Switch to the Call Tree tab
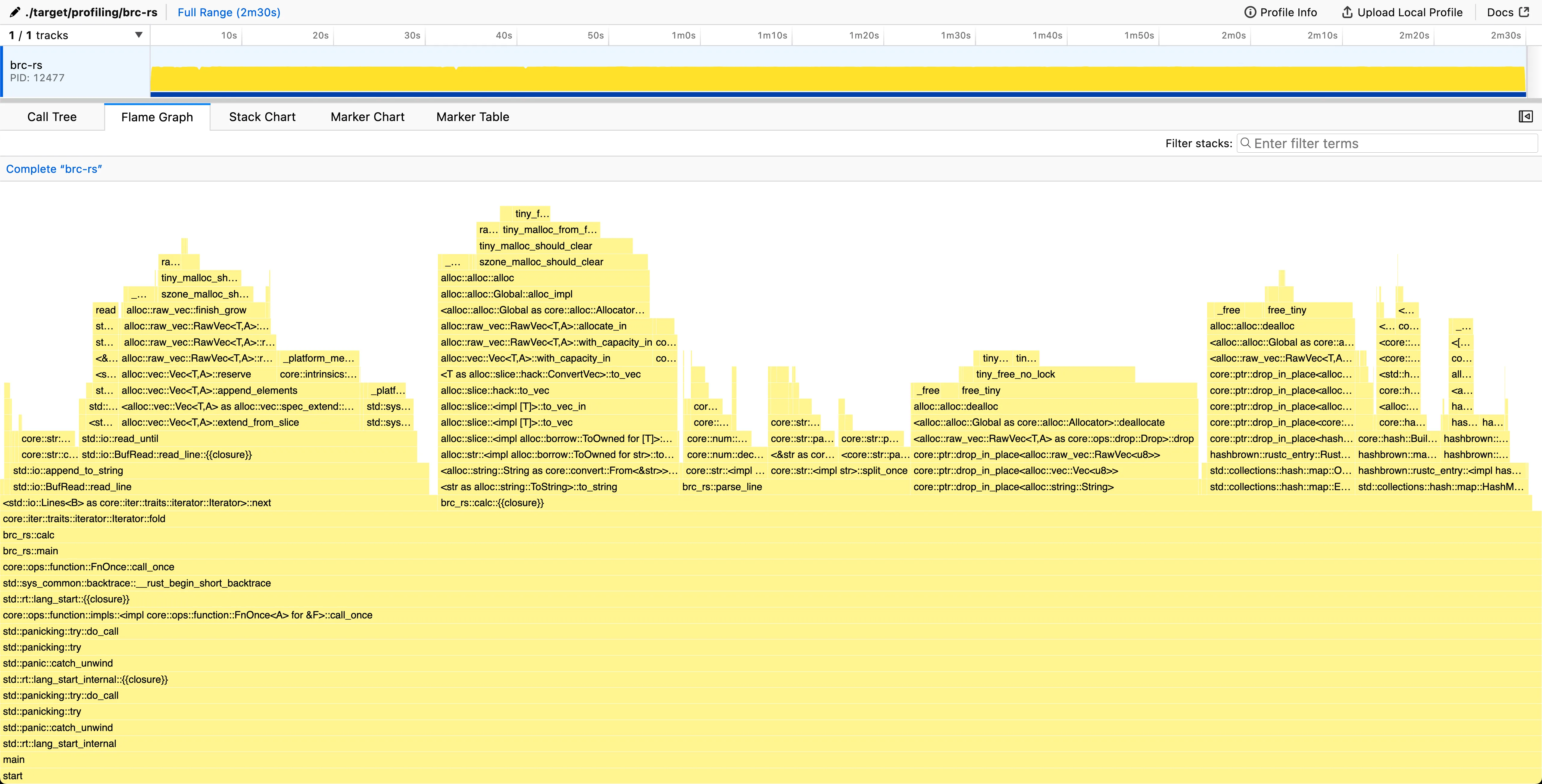Viewport: 1542px width, 784px height. coord(52,117)
